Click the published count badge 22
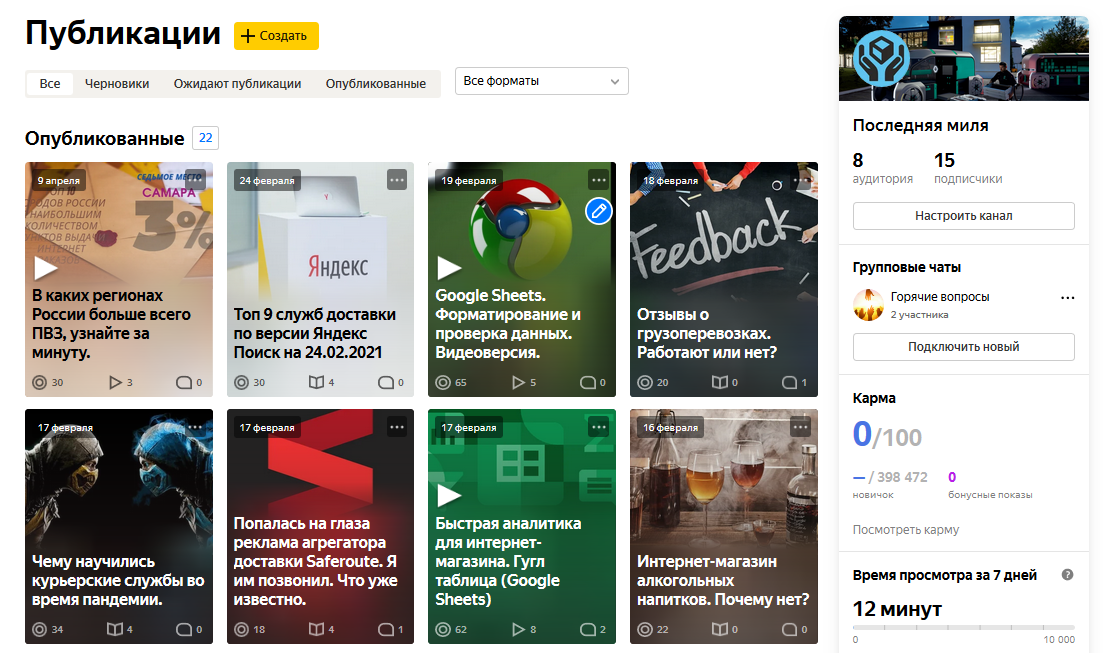Viewport: 1103px width, 653px height. (205, 138)
